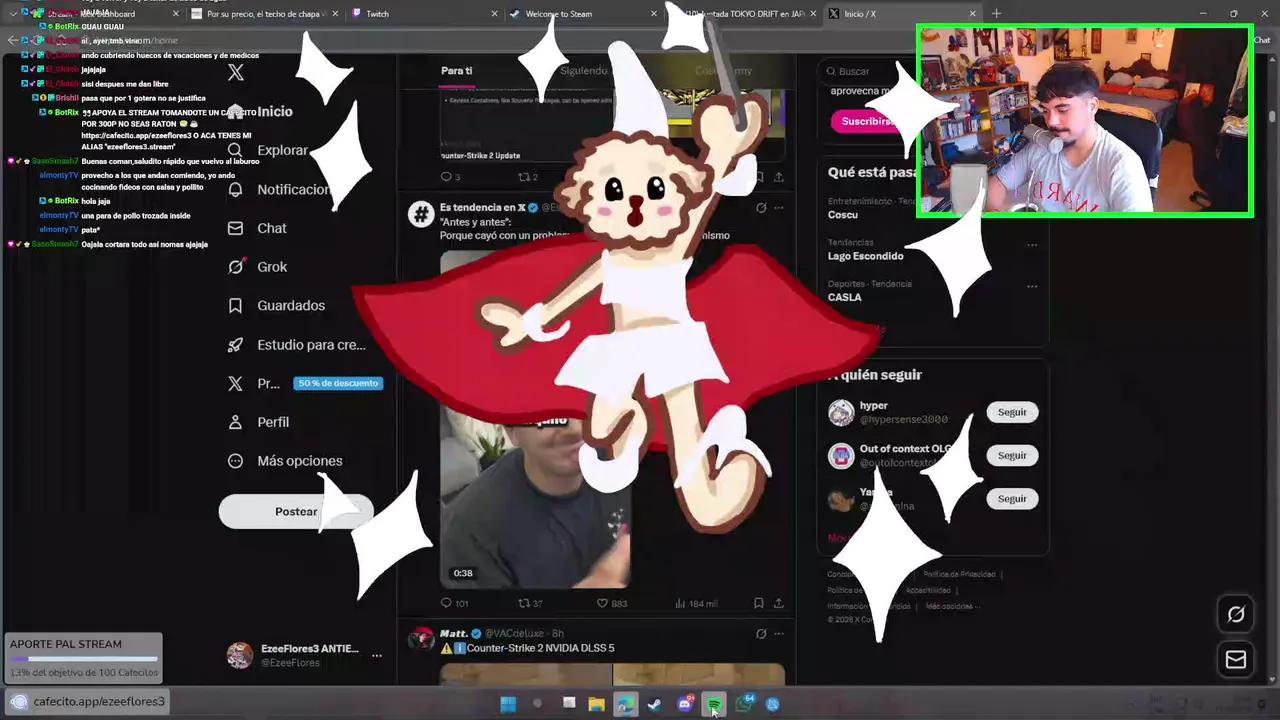The height and width of the screenshot is (720, 1280).
Task: Open Spotify from the taskbar
Action: tap(714, 704)
